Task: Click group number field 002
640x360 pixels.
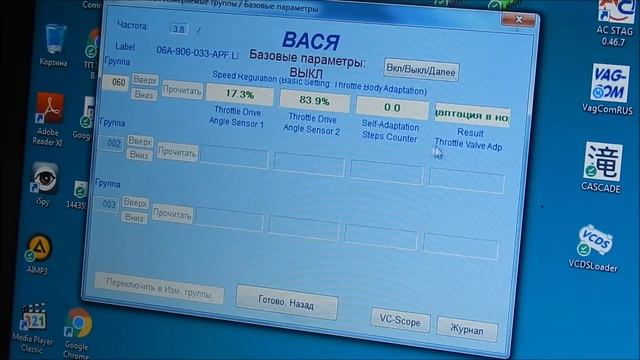Action: click(x=111, y=144)
